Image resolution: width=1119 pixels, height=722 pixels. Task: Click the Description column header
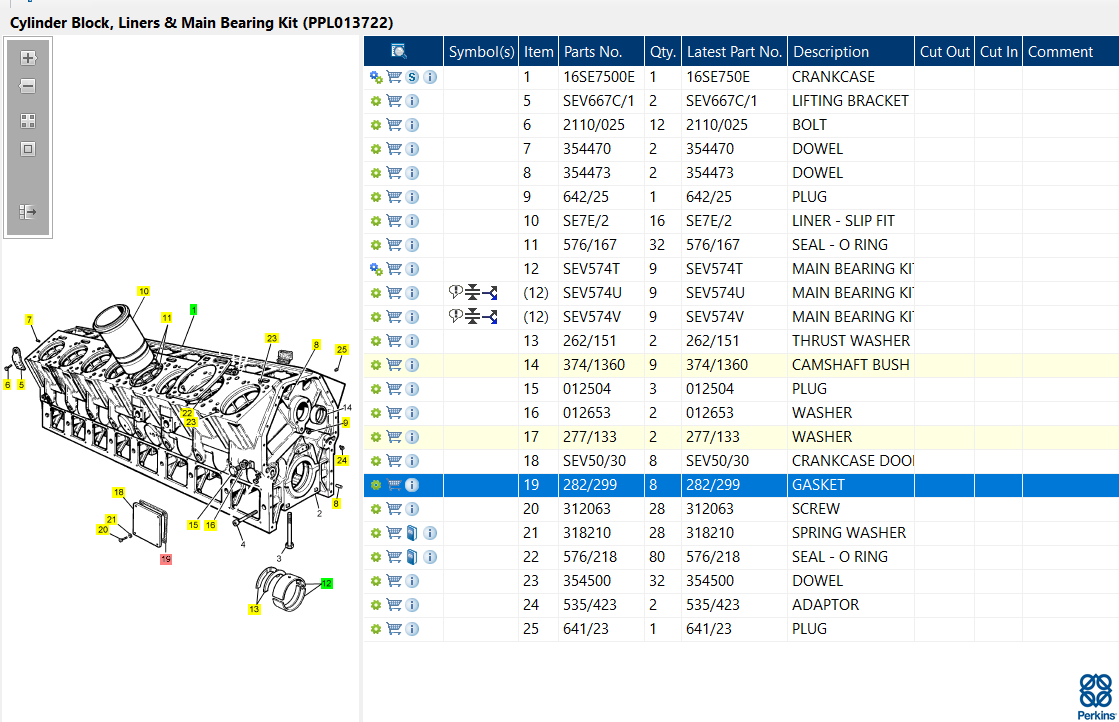click(x=830, y=52)
